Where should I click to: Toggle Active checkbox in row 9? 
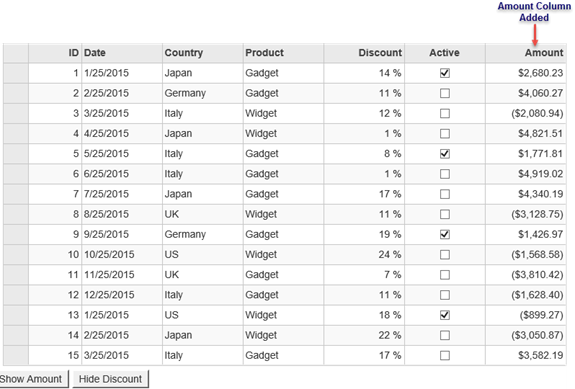coord(444,234)
